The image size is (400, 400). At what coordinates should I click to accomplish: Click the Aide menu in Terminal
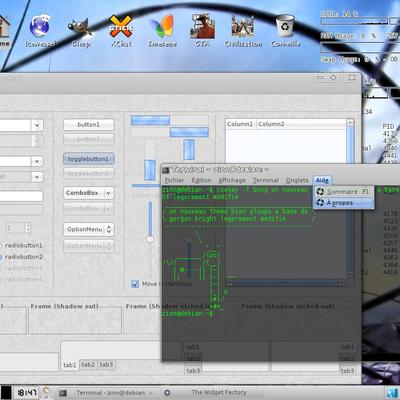pos(322,180)
